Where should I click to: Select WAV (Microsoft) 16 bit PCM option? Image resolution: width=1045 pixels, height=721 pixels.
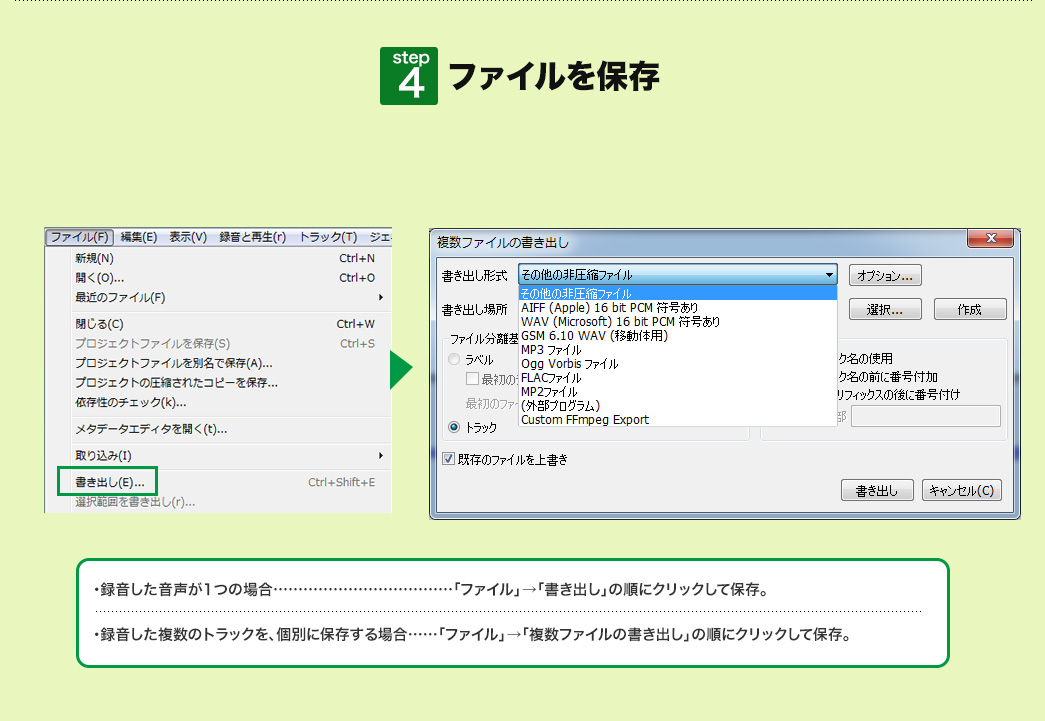(677, 321)
